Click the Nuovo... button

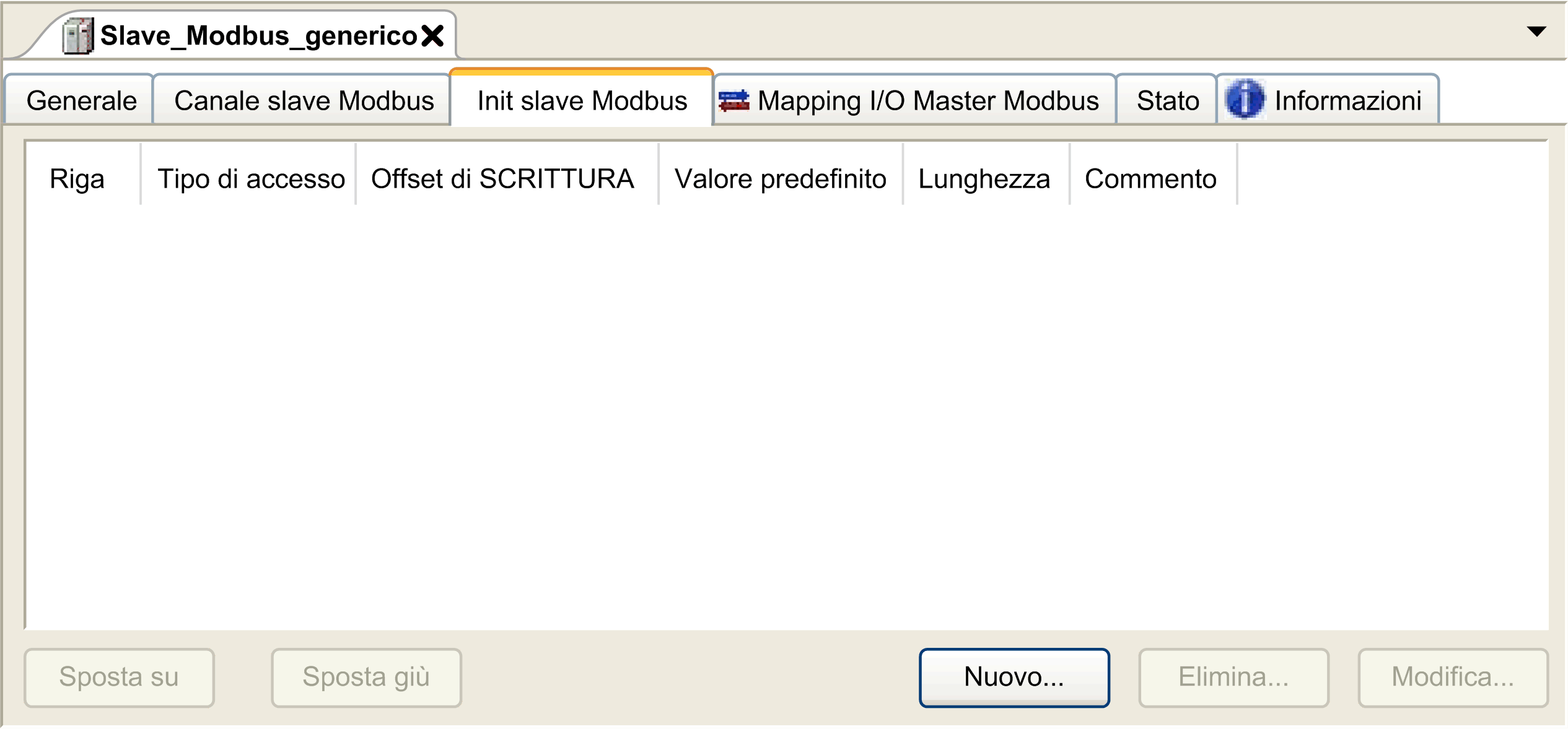coord(1014,677)
